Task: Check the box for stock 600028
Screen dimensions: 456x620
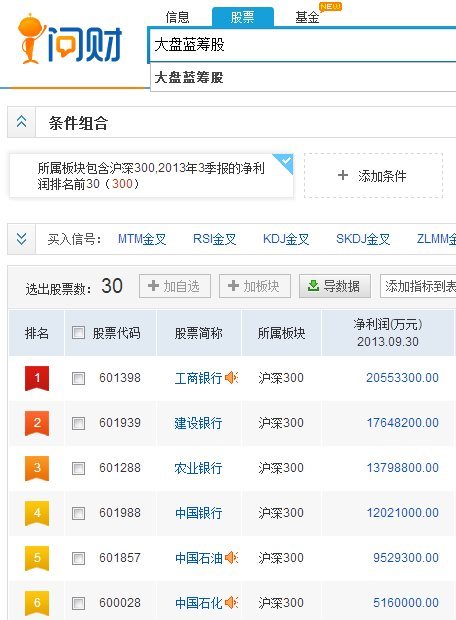Action: click(x=78, y=604)
